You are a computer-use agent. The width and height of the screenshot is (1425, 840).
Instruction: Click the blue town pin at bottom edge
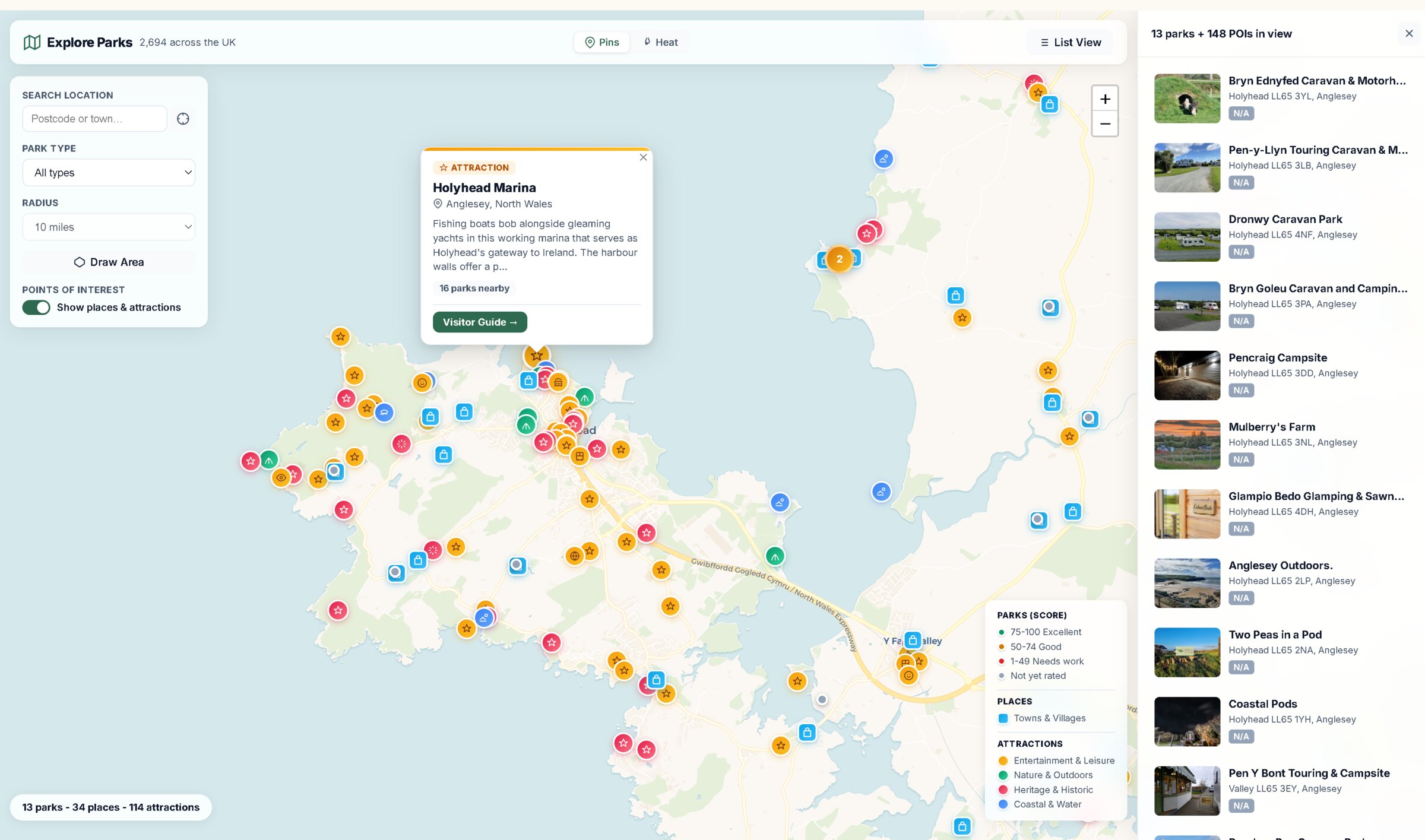click(962, 826)
